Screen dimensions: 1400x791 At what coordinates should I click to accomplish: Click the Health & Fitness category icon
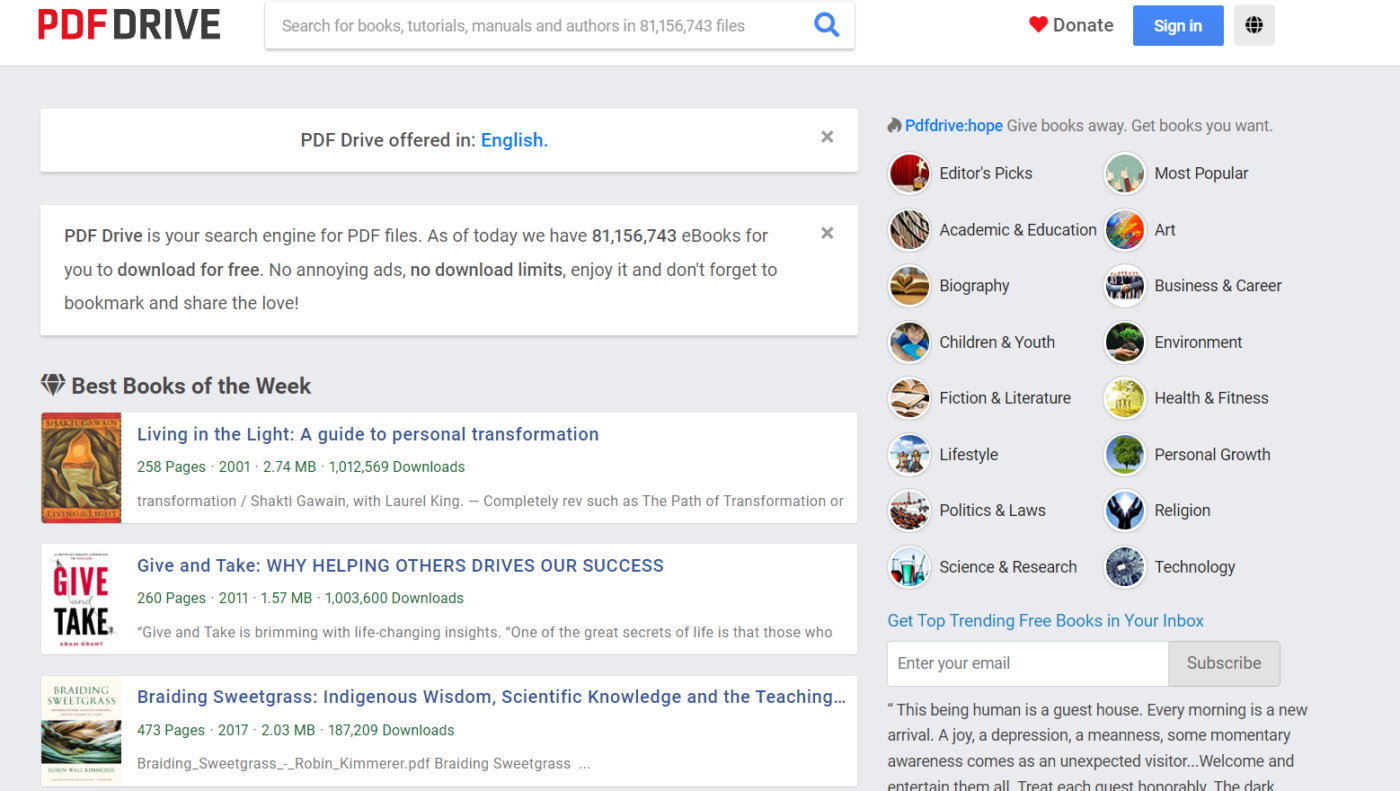click(1125, 398)
